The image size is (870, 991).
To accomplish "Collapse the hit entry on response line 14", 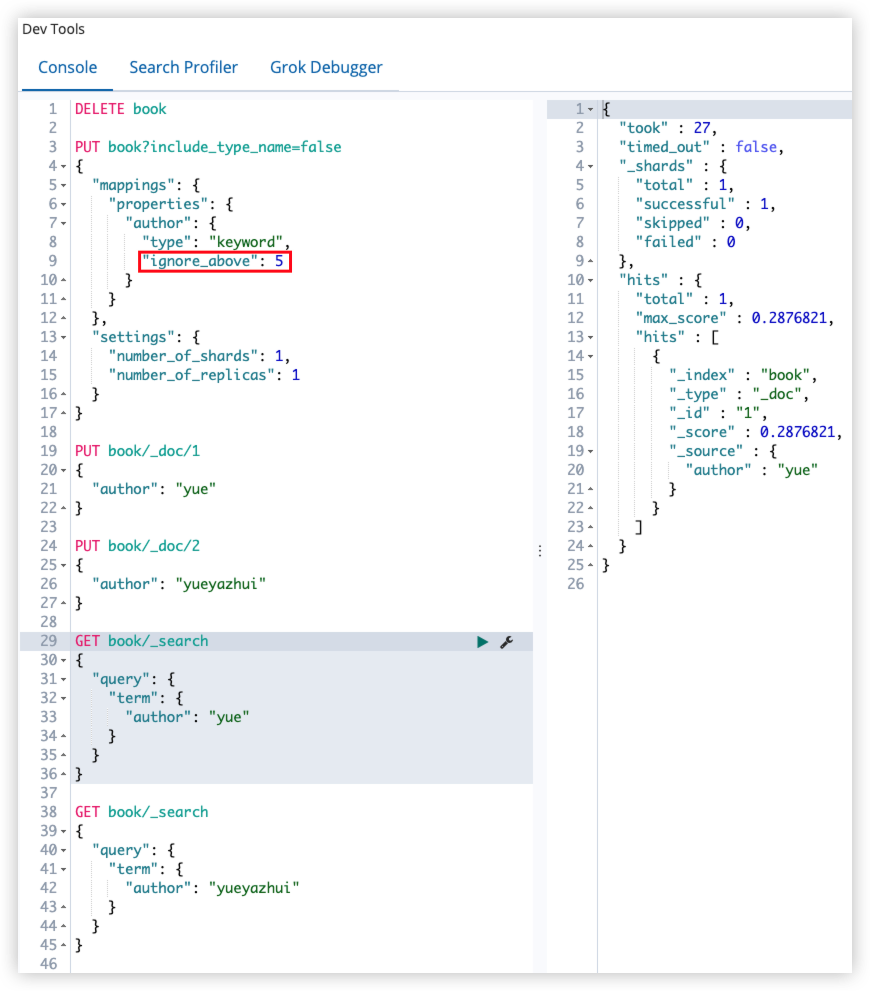I will (x=591, y=356).
